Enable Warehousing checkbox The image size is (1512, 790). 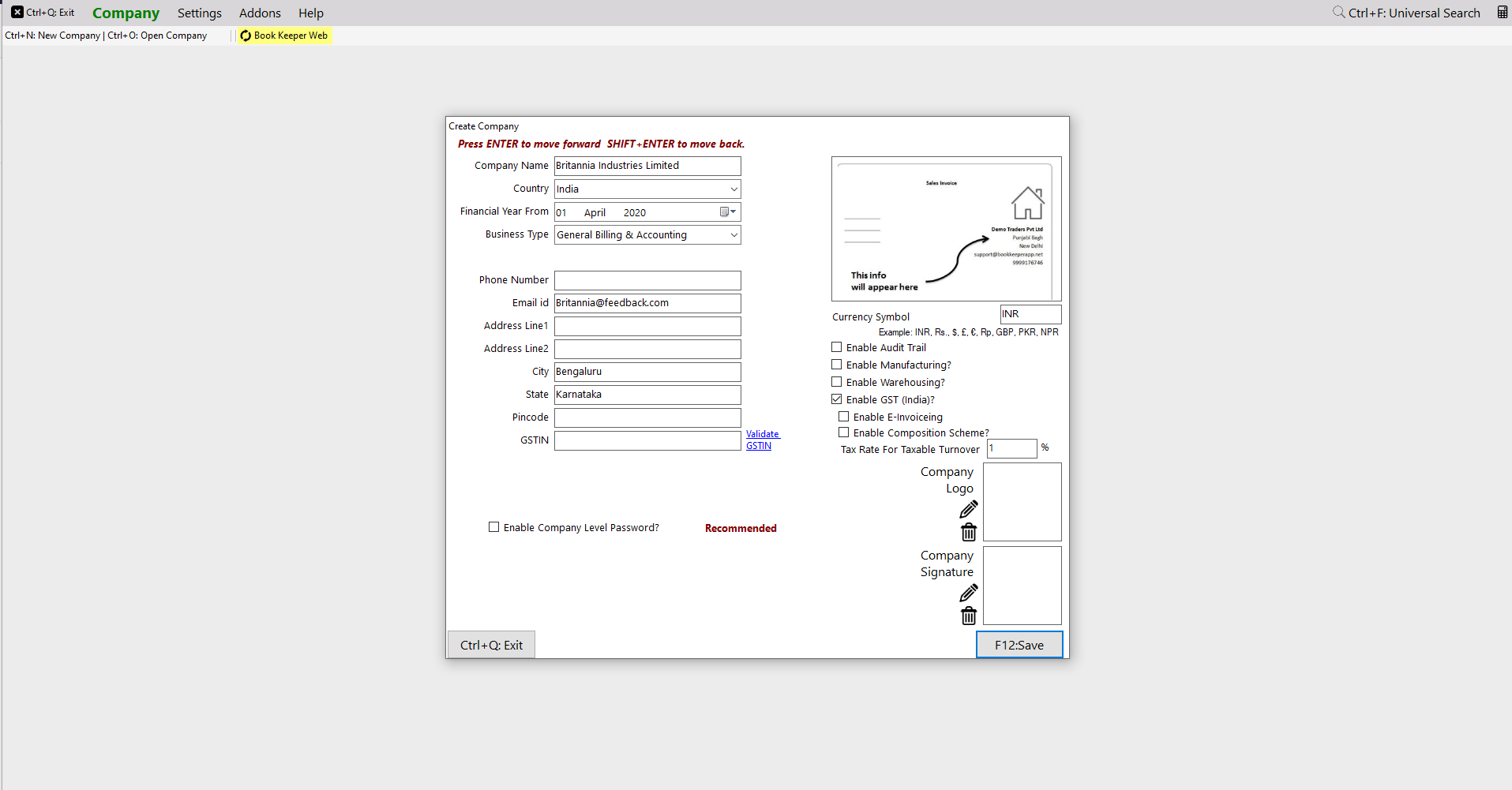coord(837,382)
